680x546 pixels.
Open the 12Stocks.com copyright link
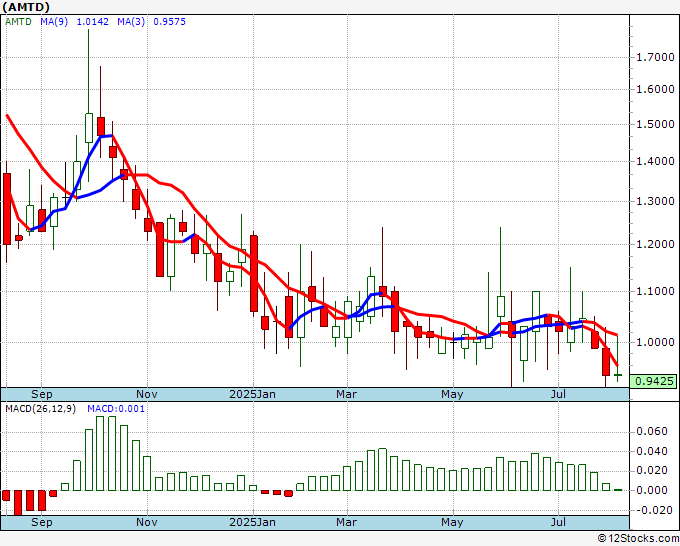tap(638, 539)
